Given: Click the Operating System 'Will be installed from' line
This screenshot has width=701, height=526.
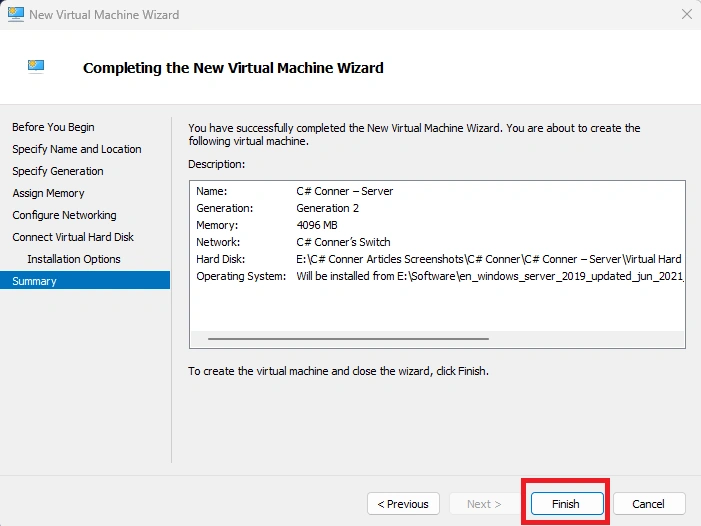Looking at the screenshot, I should 490,276.
